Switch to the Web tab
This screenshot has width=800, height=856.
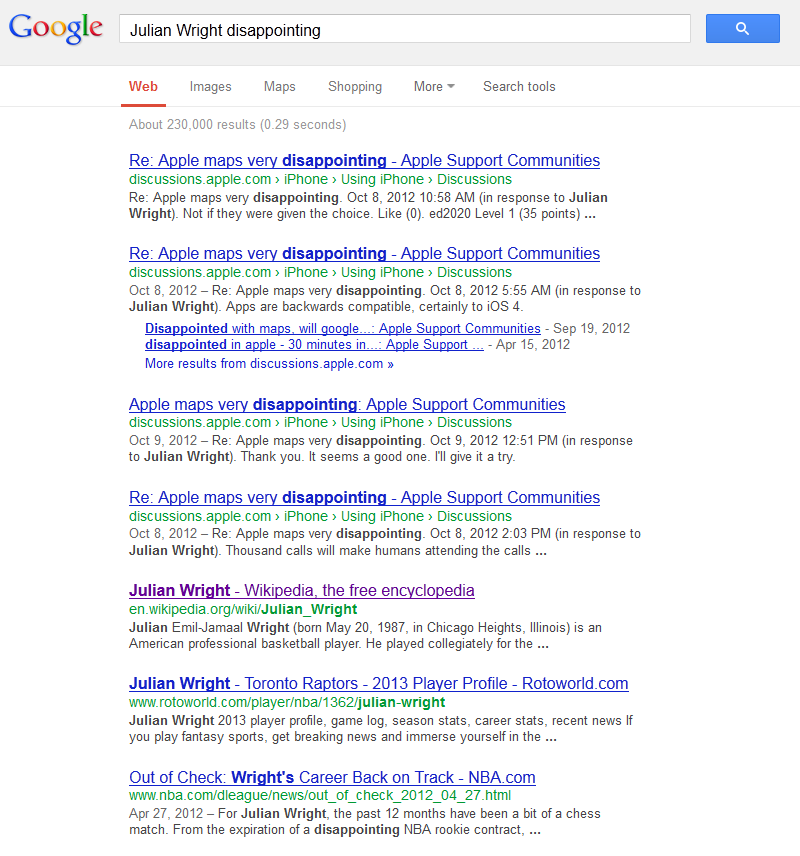pyautogui.click(x=143, y=87)
